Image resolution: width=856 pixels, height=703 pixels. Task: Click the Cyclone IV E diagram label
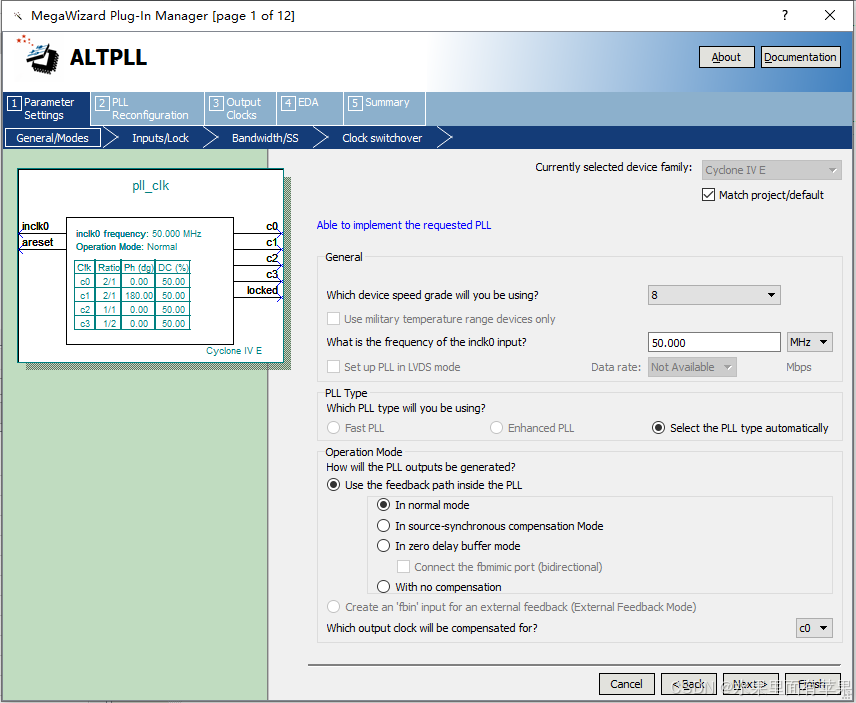point(234,350)
